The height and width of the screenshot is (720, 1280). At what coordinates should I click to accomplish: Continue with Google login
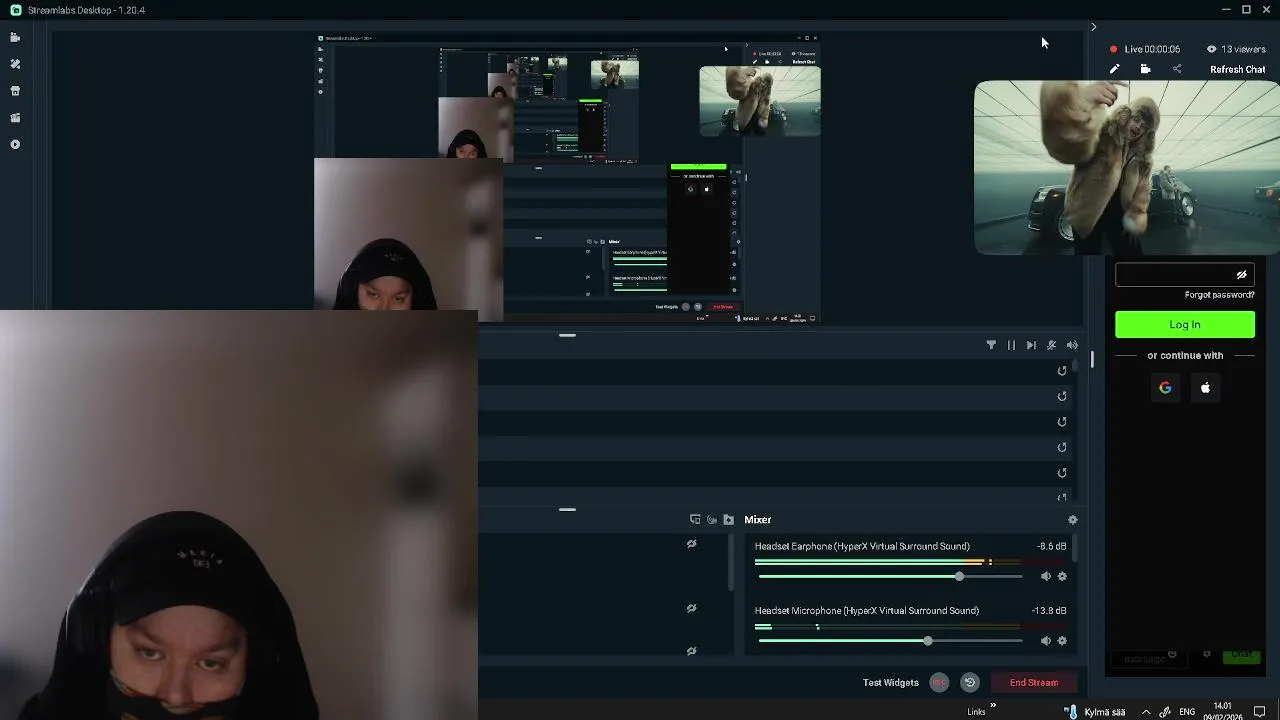(x=1165, y=388)
